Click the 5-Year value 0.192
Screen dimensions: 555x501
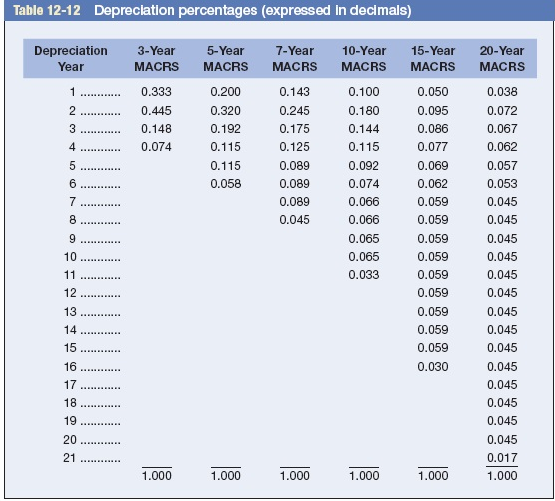[225, 129]
